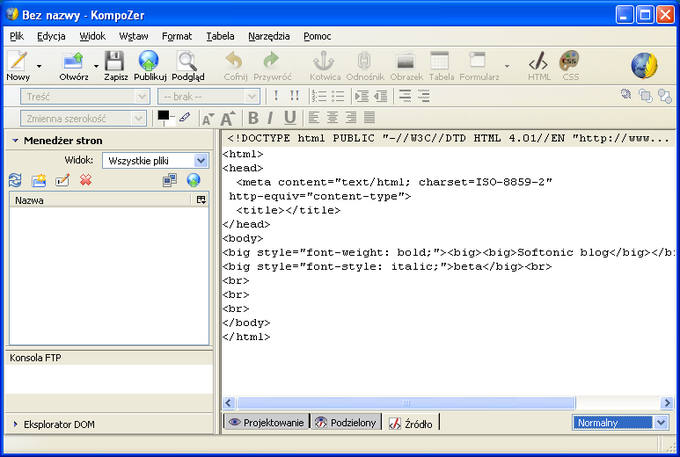Open Podgląd preview magnifier icon
Image resolution: width=680 pixels, height=457 pixels.
[187, 61]
